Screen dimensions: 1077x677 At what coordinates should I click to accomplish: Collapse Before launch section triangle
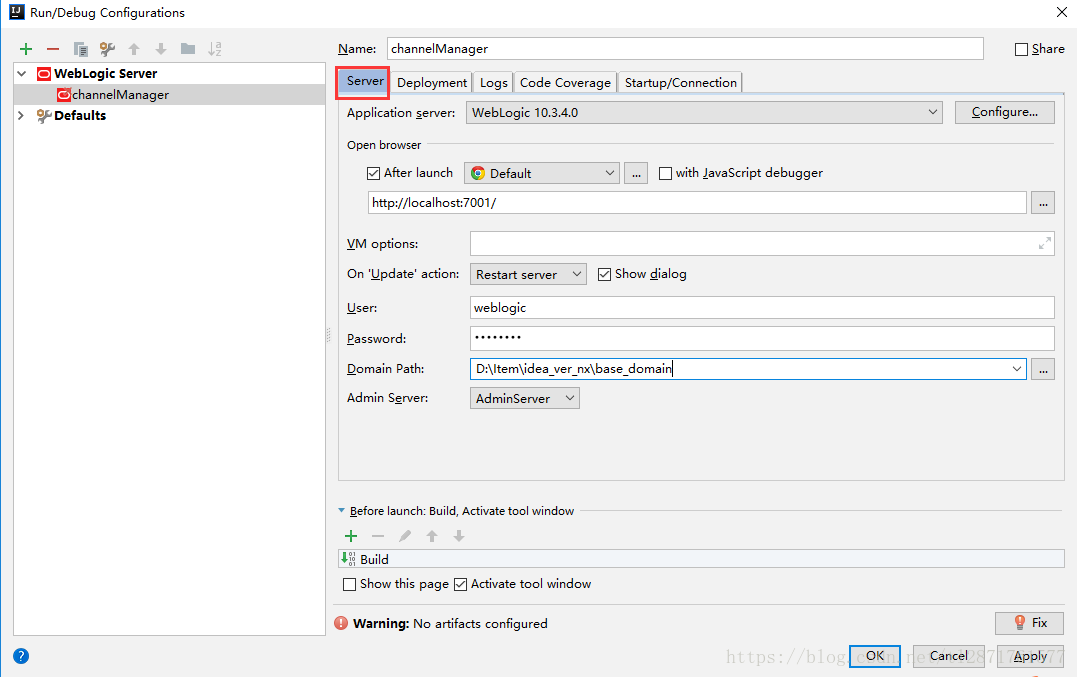pos(341,511)
